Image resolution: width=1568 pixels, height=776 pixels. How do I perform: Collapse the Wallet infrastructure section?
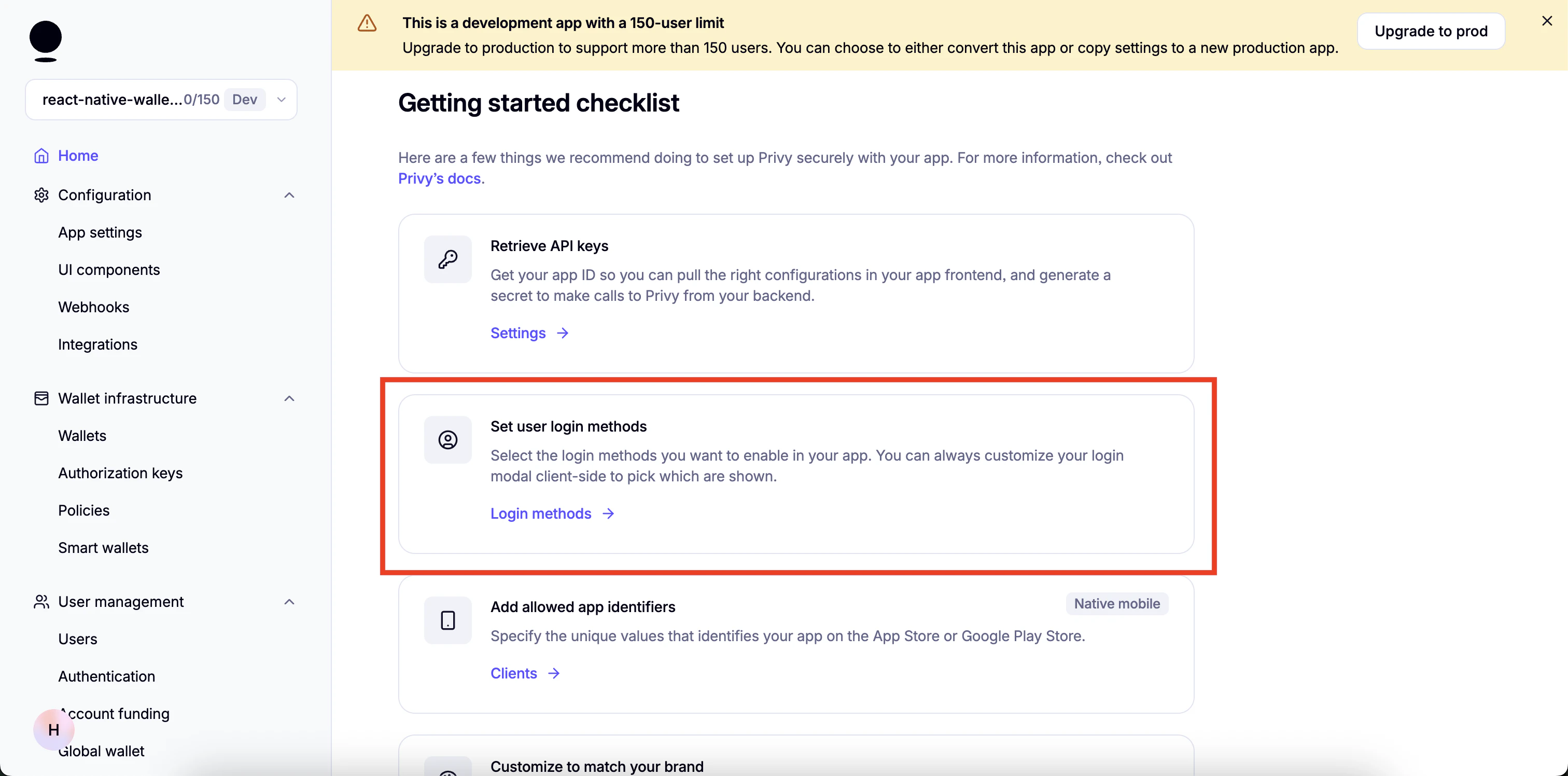tap(289, 398)
